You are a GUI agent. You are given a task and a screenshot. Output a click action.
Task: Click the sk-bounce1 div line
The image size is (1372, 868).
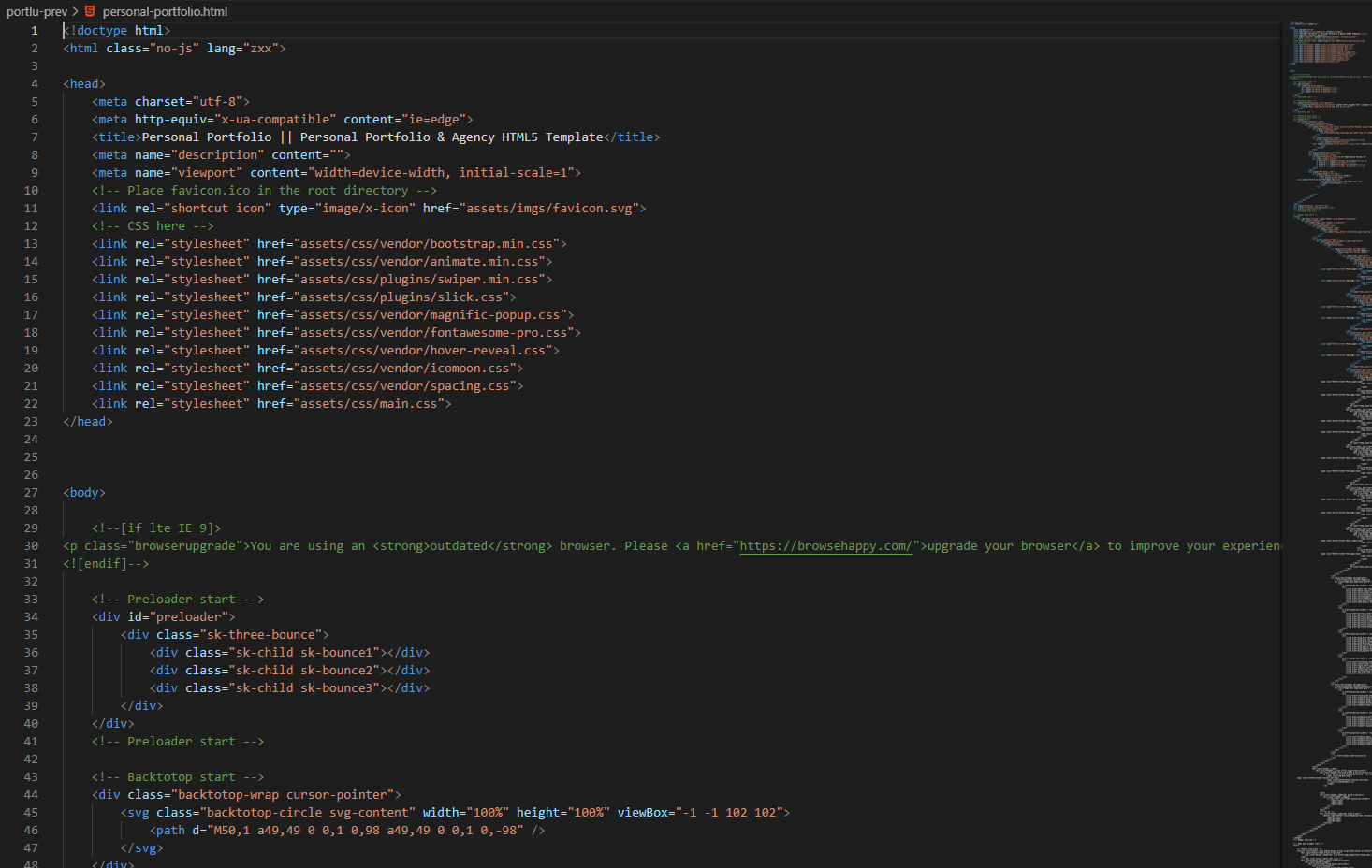click(x=290, y=653)
